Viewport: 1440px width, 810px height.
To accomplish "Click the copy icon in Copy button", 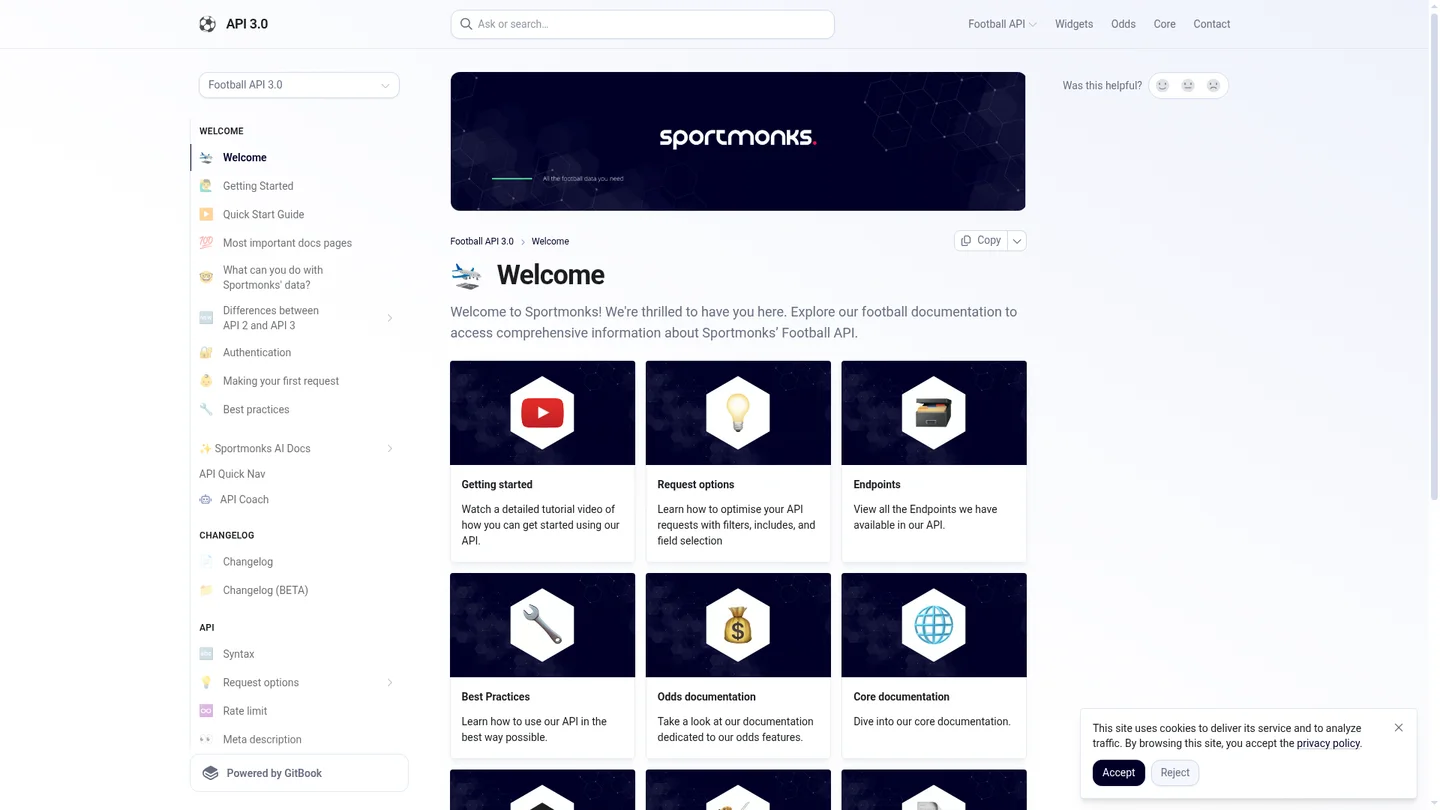I will (966, 240).
